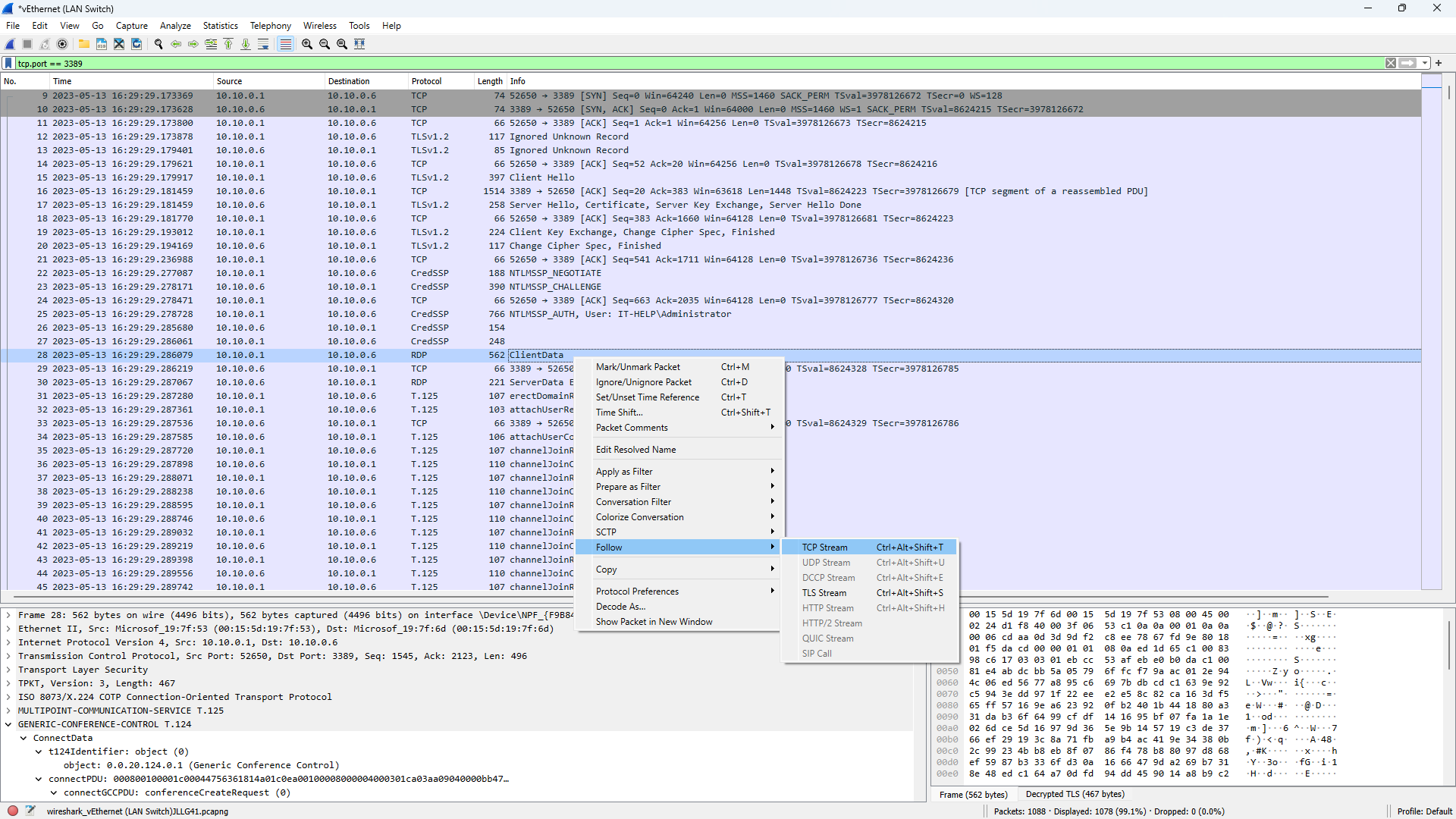Click the zoom in magnifier icon

coord(310,44)
